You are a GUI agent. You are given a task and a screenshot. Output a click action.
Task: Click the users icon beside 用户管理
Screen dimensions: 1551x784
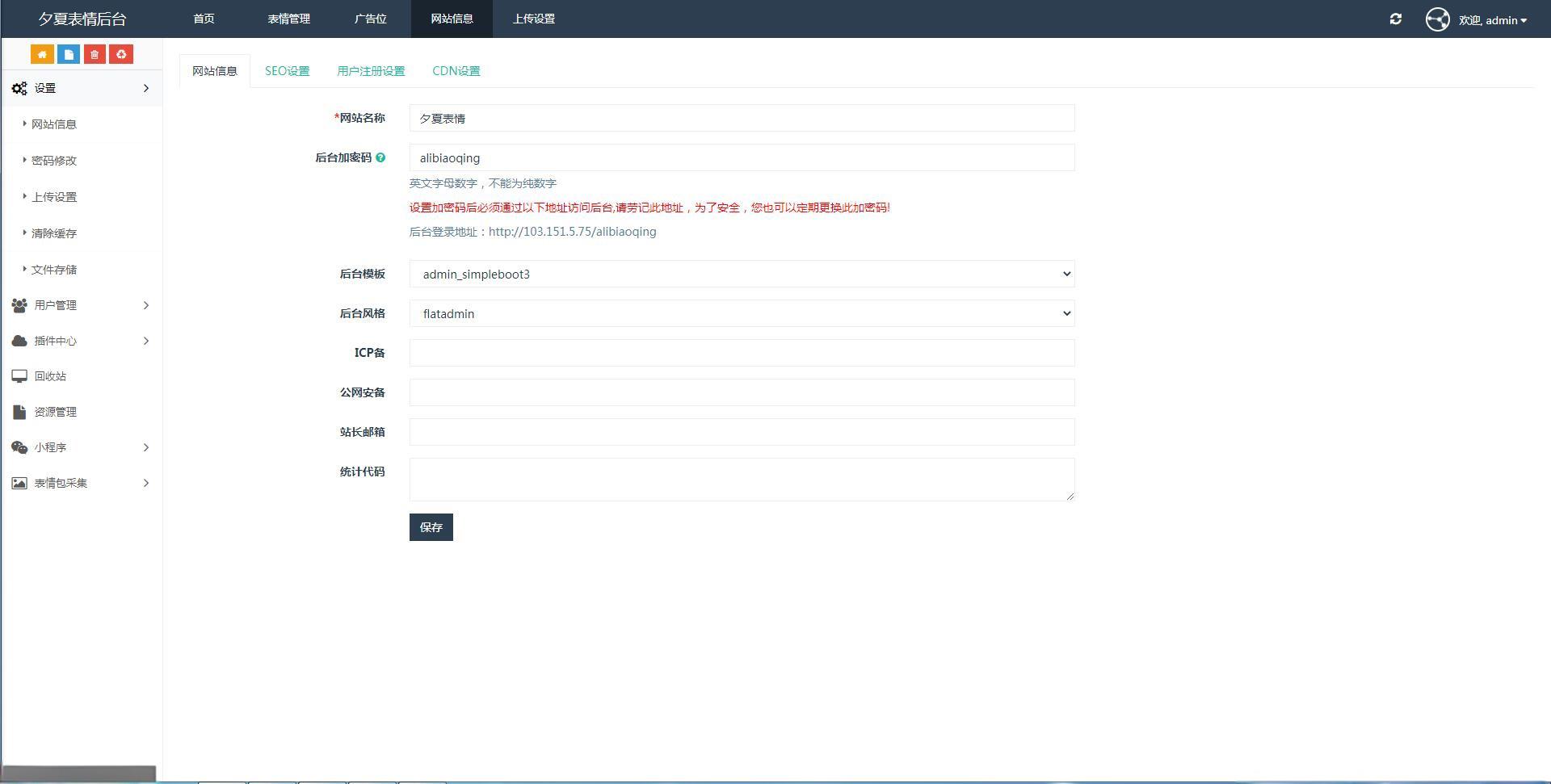[19, 305]
